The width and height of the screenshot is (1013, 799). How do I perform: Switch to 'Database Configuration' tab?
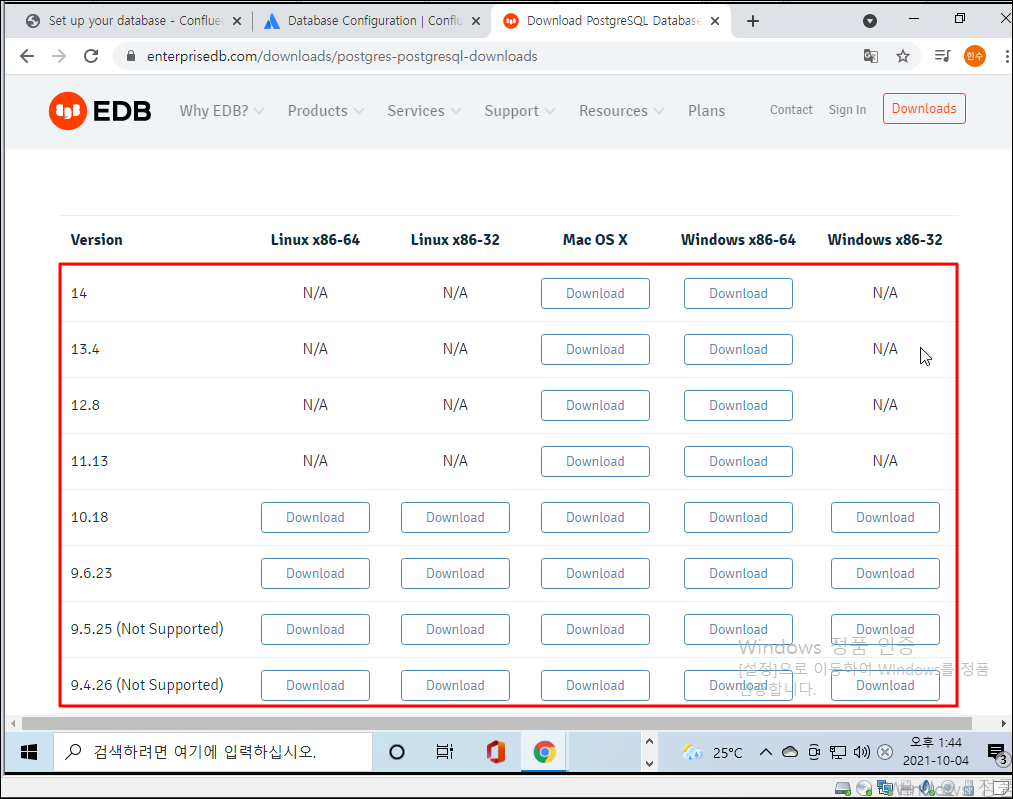click(371, 21)
